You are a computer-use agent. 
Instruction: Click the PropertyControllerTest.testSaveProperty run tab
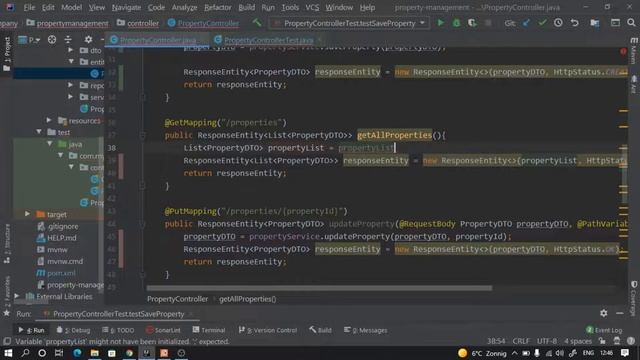[118, 313]
